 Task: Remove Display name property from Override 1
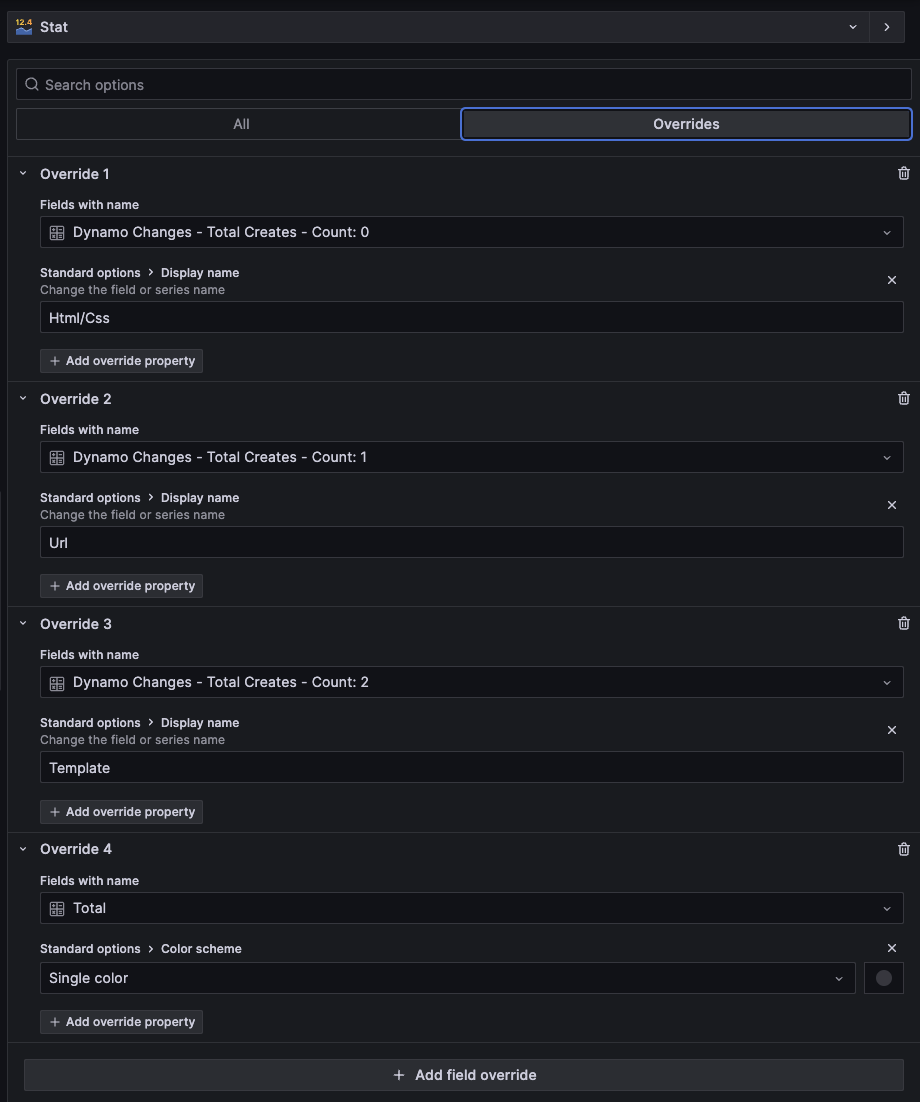click(892, 280)
